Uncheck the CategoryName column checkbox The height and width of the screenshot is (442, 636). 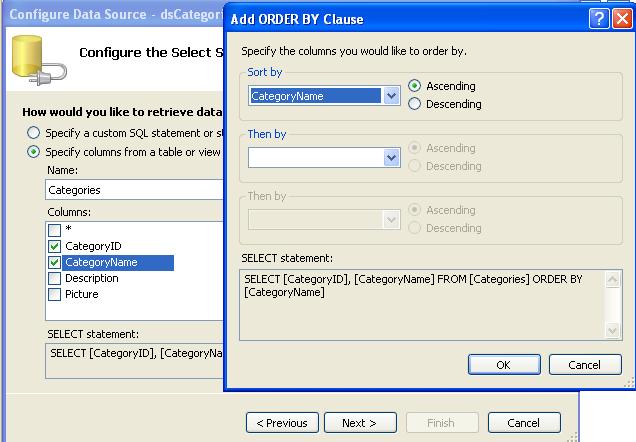(55, 262)
